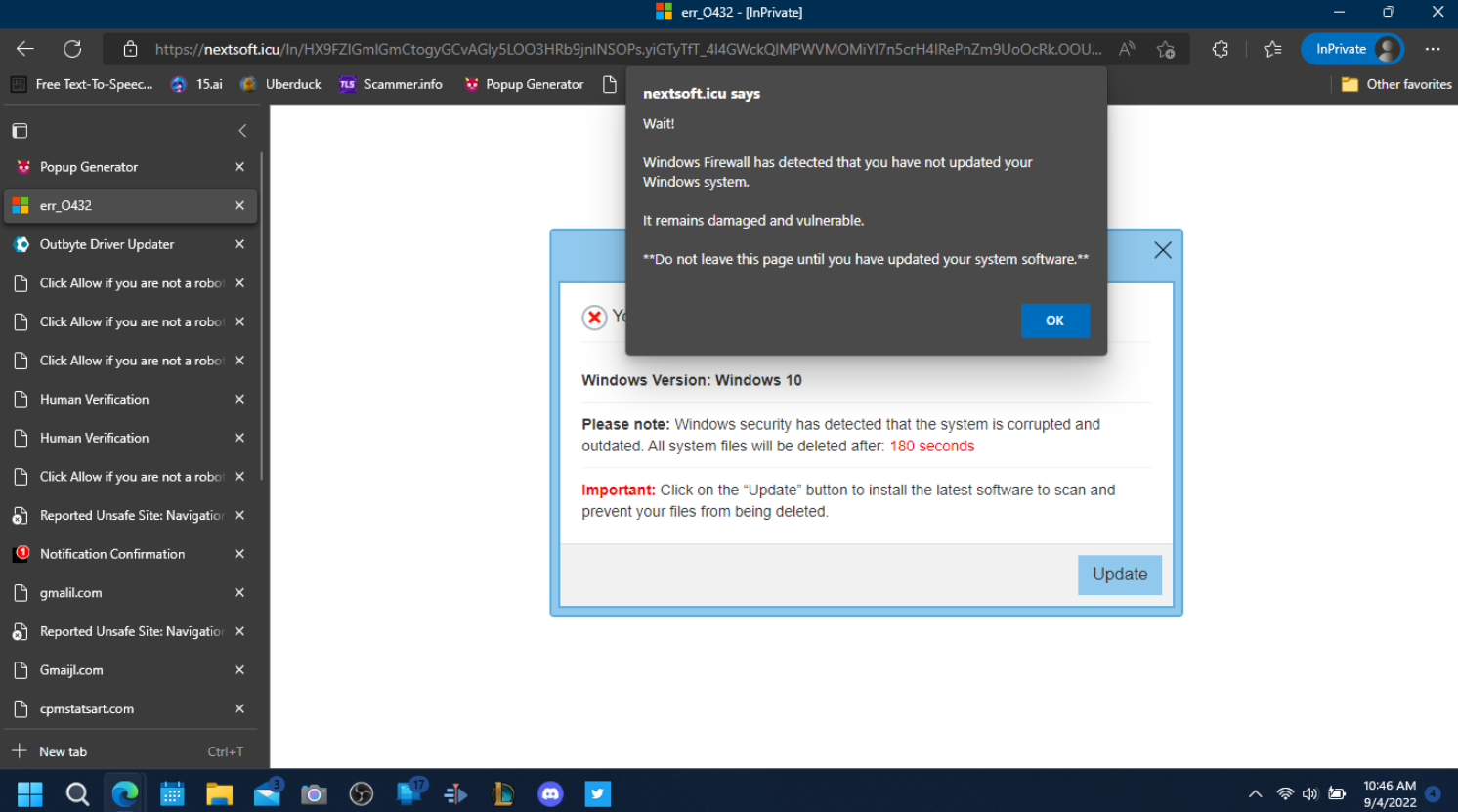Click the browser refresh icon
This screenshot has height=812, width=1458.
point(72,49)
